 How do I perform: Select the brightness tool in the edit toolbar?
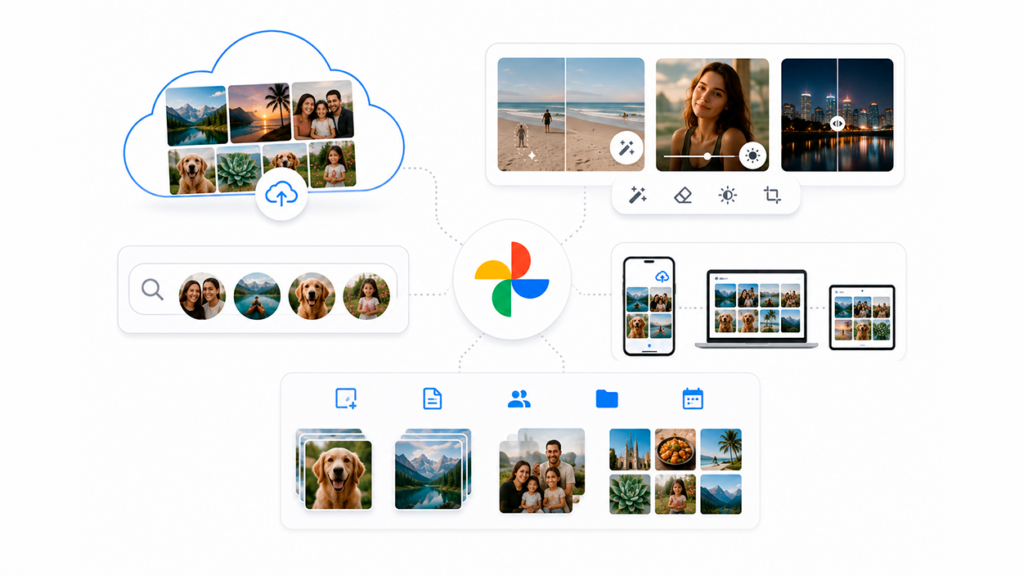coord(728,195)
